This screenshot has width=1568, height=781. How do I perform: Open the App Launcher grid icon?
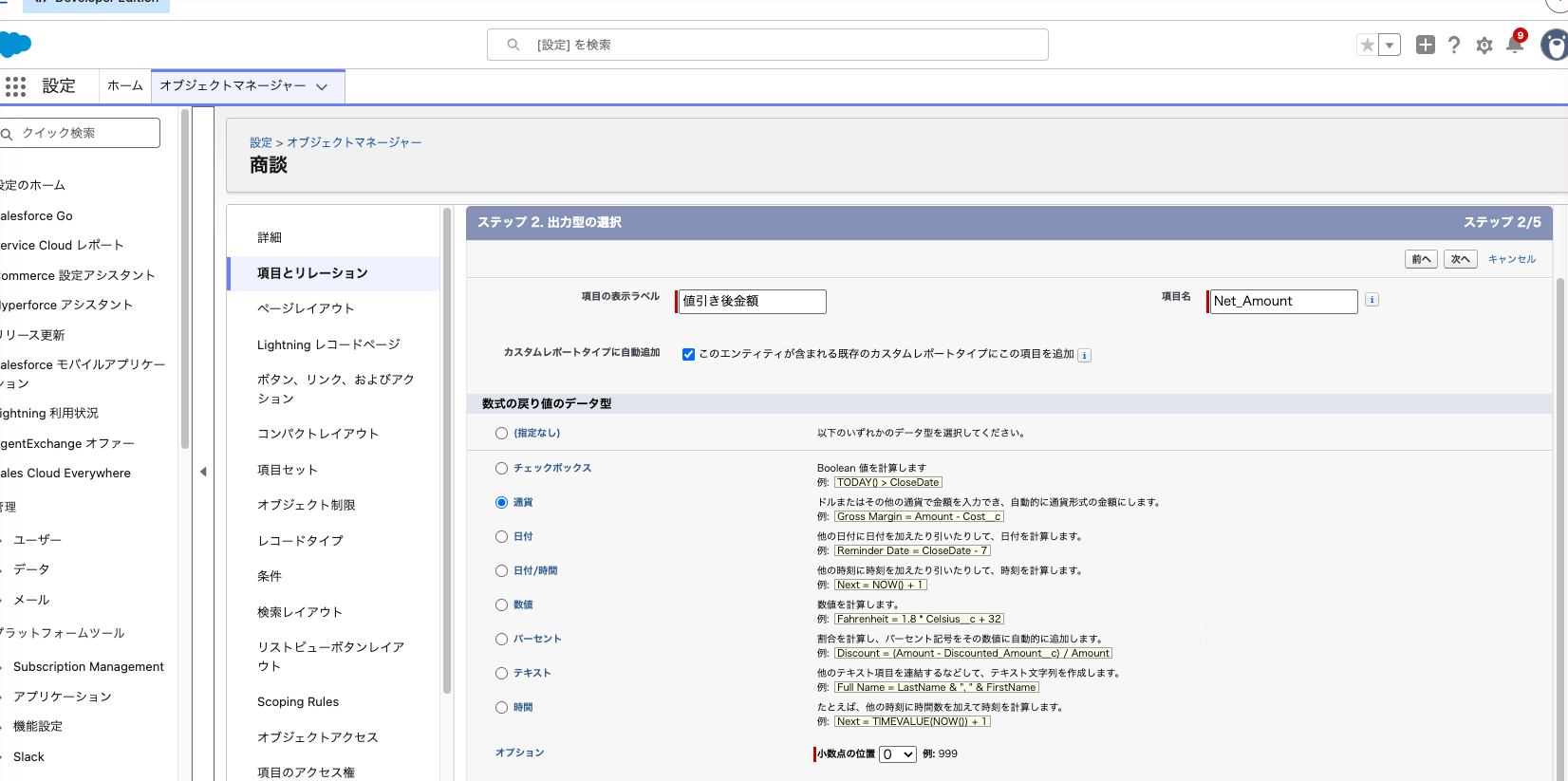click(x=15, y=86)
